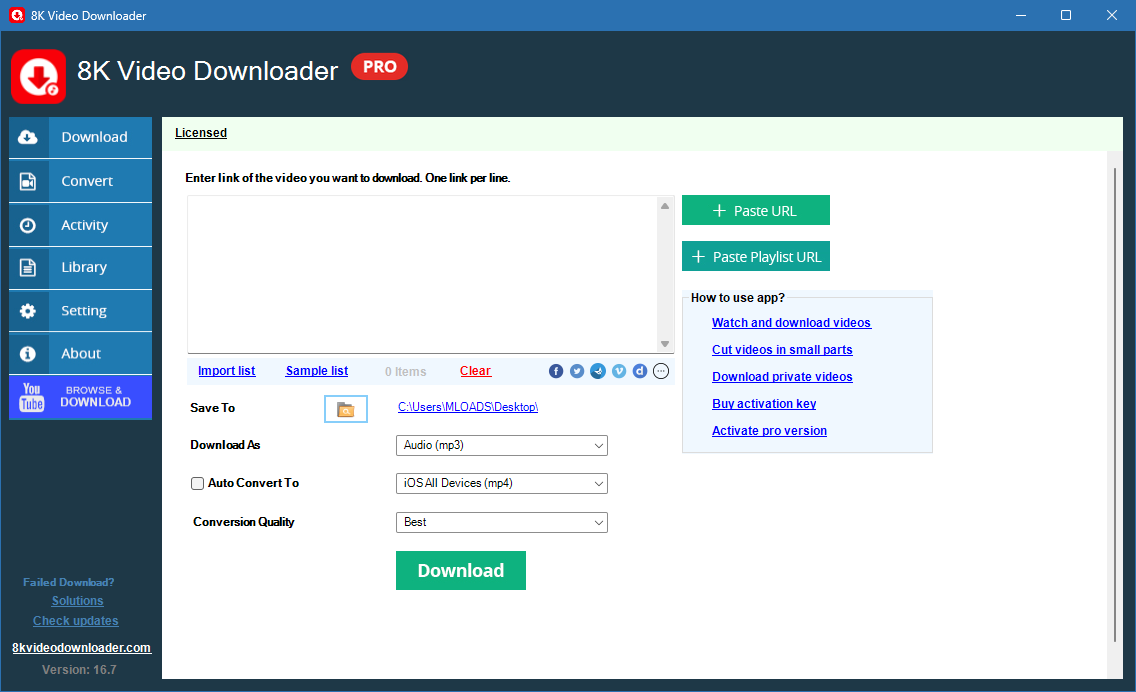Switch to the Activity section in sidebar
The height and width of the screenshot is (692, 1136).
pos(80,225)
